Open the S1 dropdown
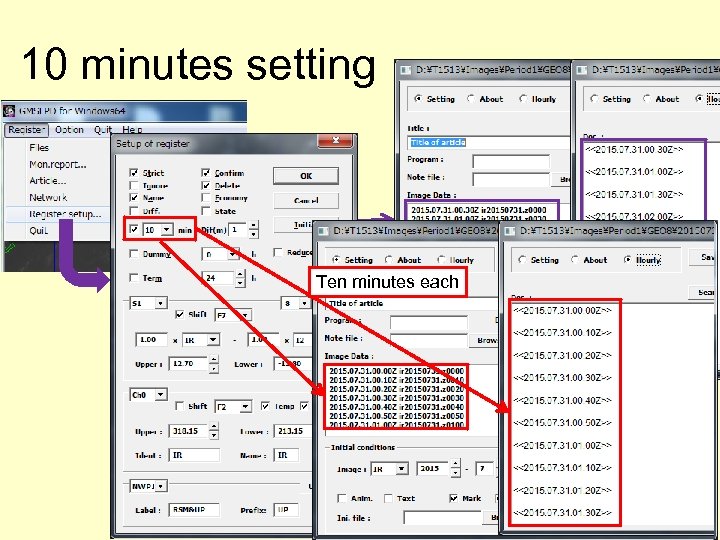The height and width of the screenshot is (540, 720). click(160, 303)
